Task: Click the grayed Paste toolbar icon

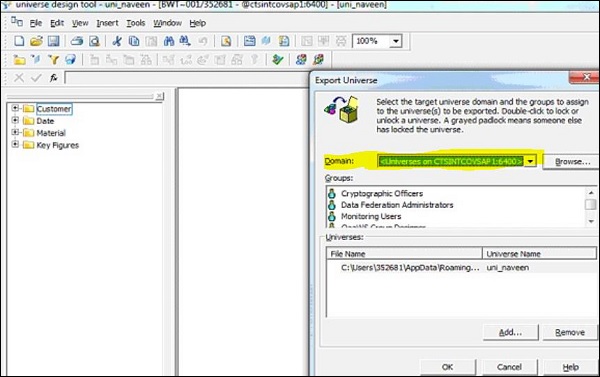Action: (151, 41)
